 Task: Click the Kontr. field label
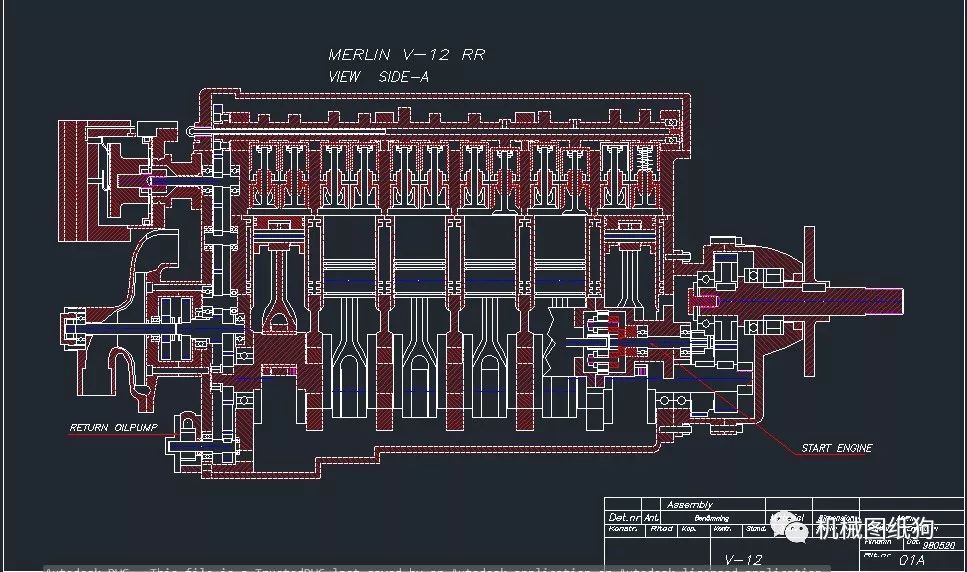point(722,529)
